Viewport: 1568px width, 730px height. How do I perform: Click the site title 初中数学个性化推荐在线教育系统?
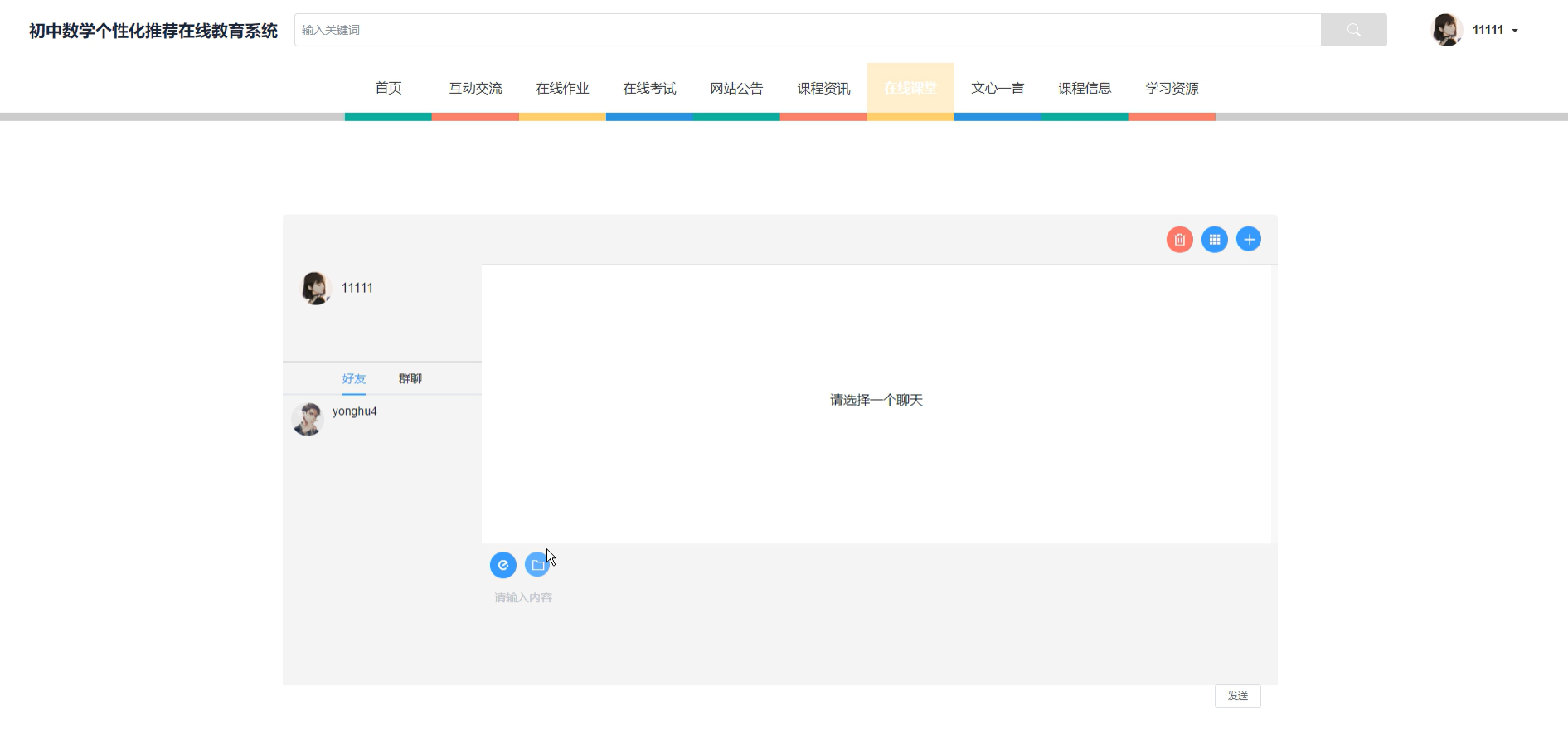pos(153,31)
